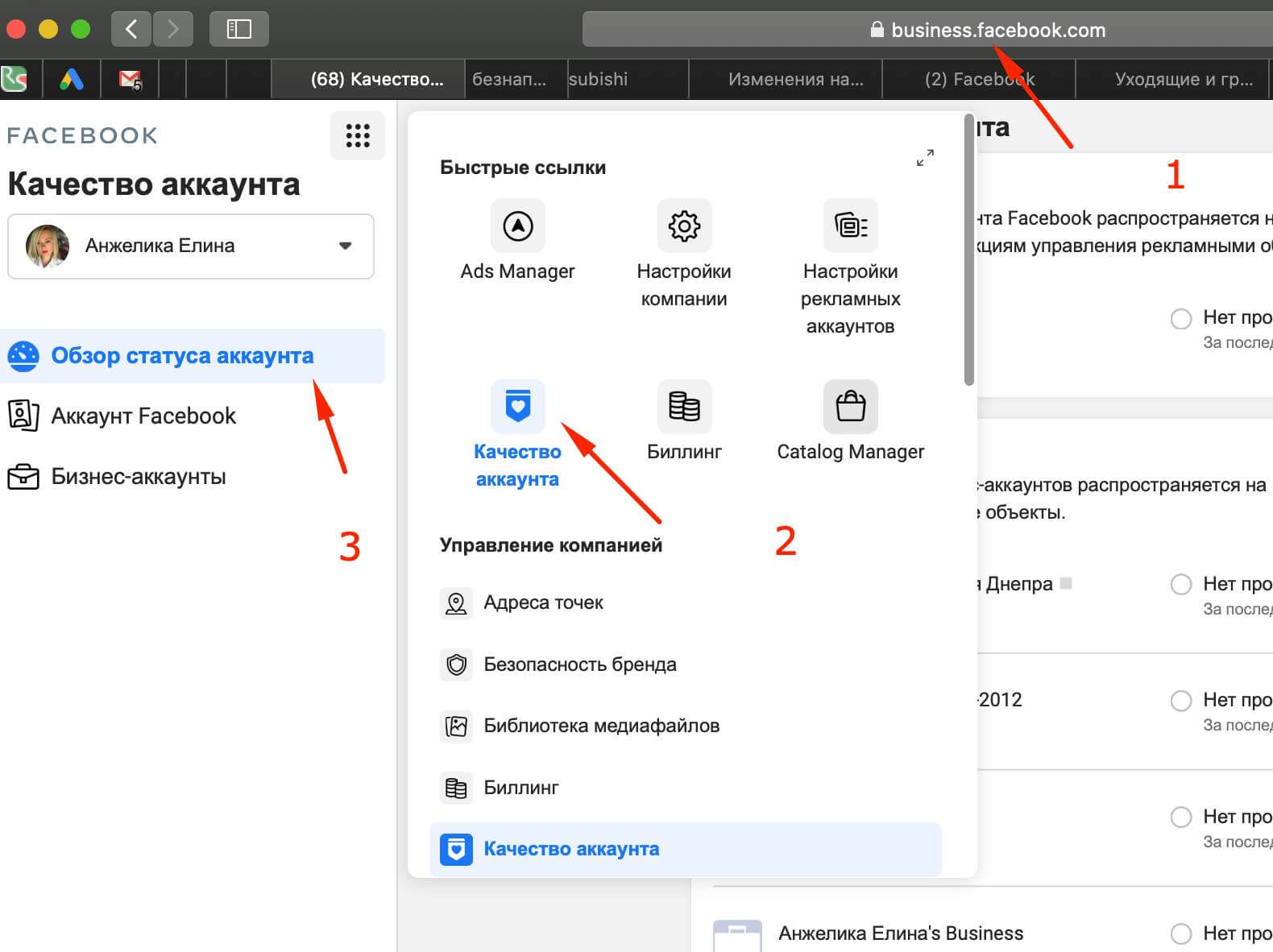Click the macOS yellow minimize window button
Image resolution: width=1273 pixels, height=952 pixels.
pyautogui.click(x=48, y=30)
